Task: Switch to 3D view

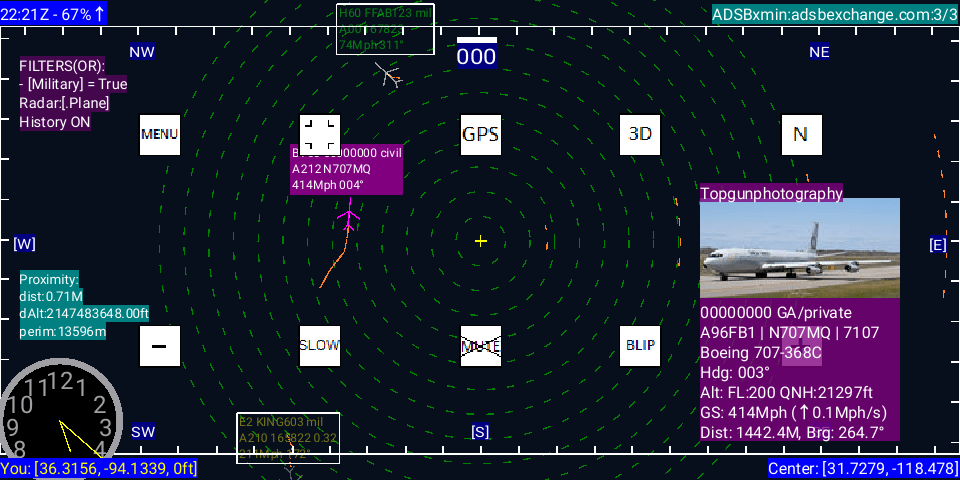Action: pyautogui.click(x=640, y=134)
